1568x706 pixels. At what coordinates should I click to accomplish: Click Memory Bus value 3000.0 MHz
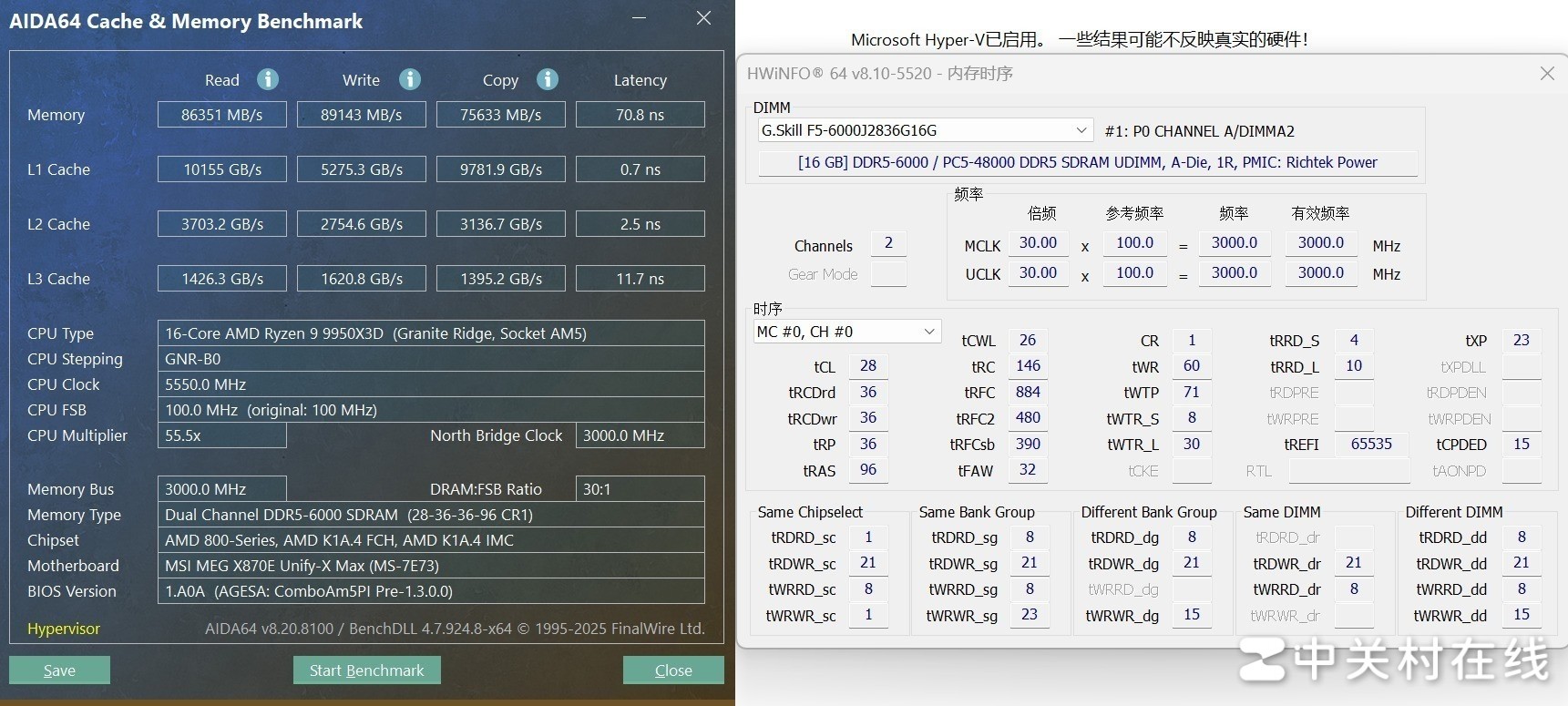[222, 489]
